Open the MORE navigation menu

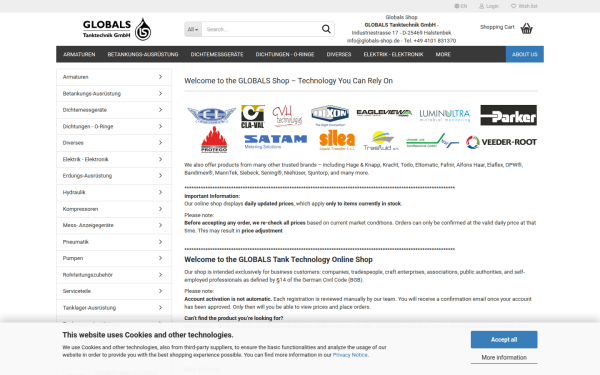[443, 54]
